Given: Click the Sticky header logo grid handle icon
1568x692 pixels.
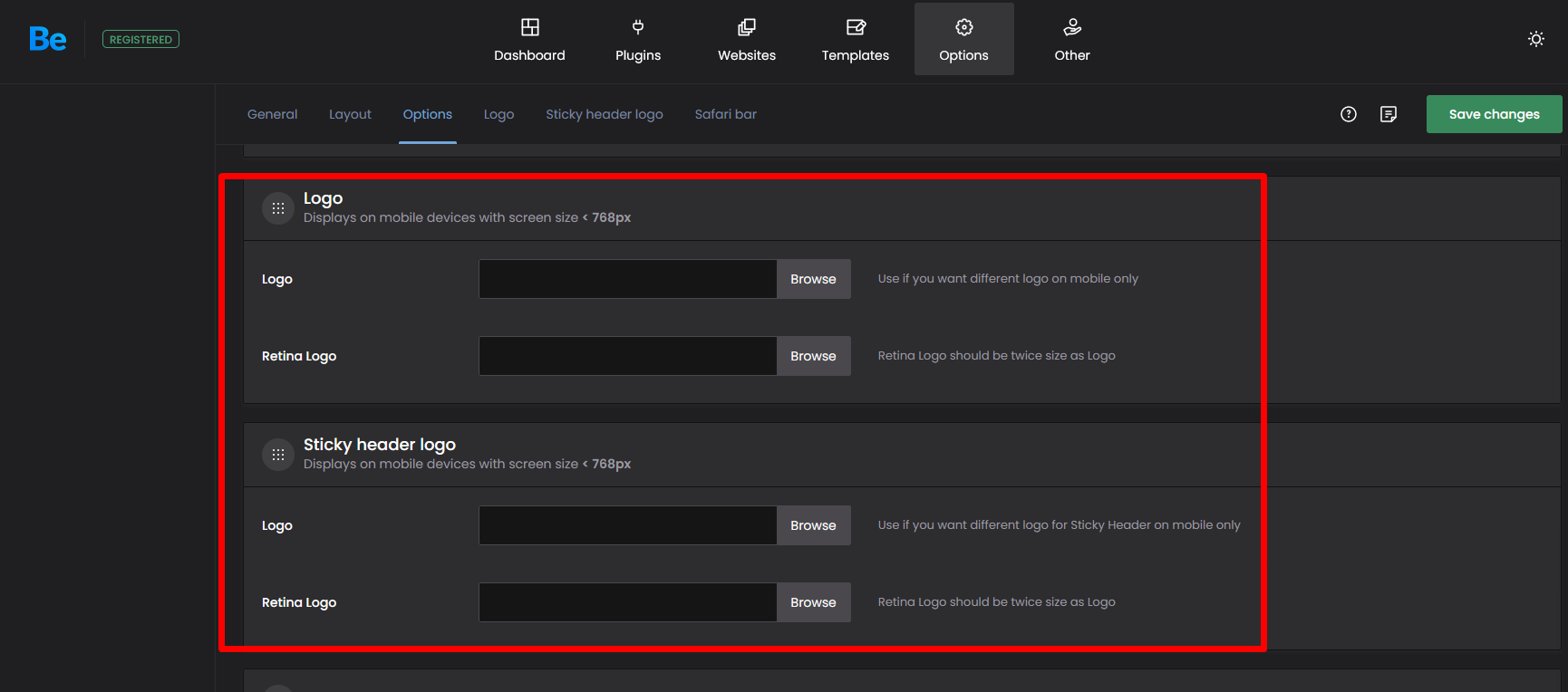Looking at the screenshot, I should pos(278,455).
